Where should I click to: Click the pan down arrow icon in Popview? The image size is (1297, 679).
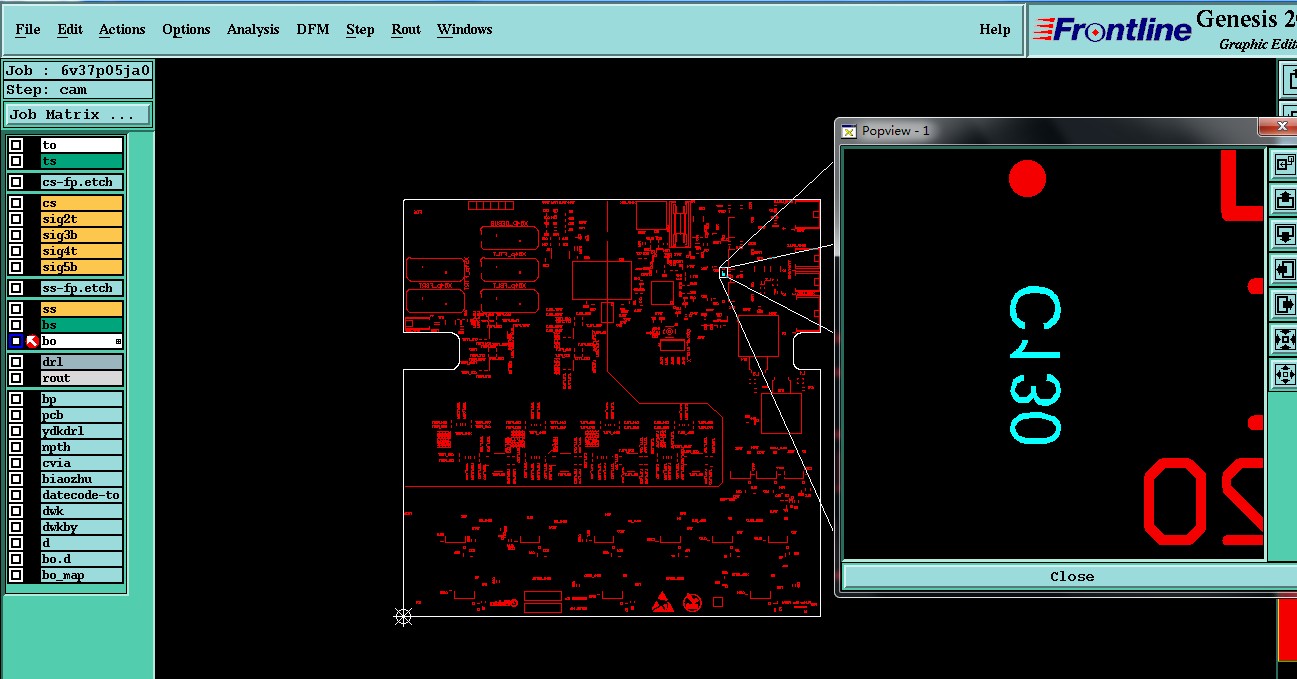pyautogui.click(x=1284, y=235)
